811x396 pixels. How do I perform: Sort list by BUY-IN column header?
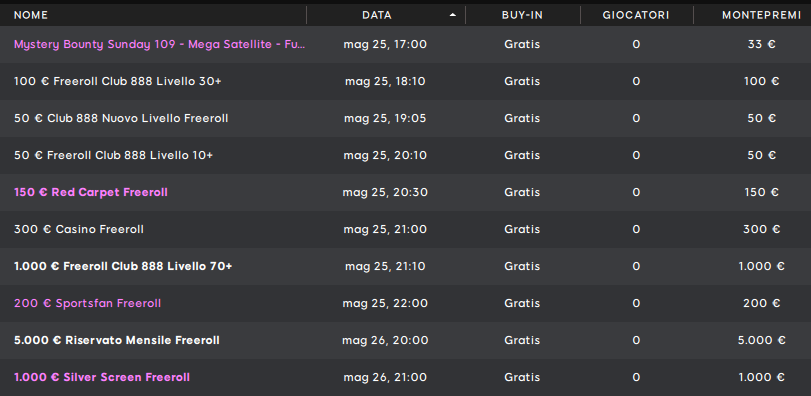[x=522, y=15]
